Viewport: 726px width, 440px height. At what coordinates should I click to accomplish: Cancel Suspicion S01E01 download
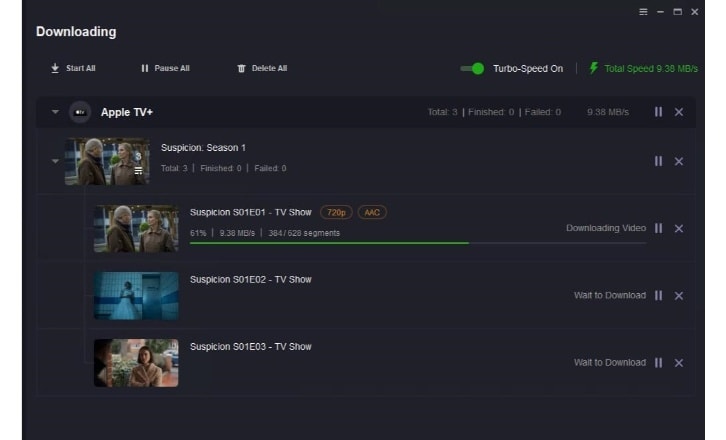click(679, 228)
